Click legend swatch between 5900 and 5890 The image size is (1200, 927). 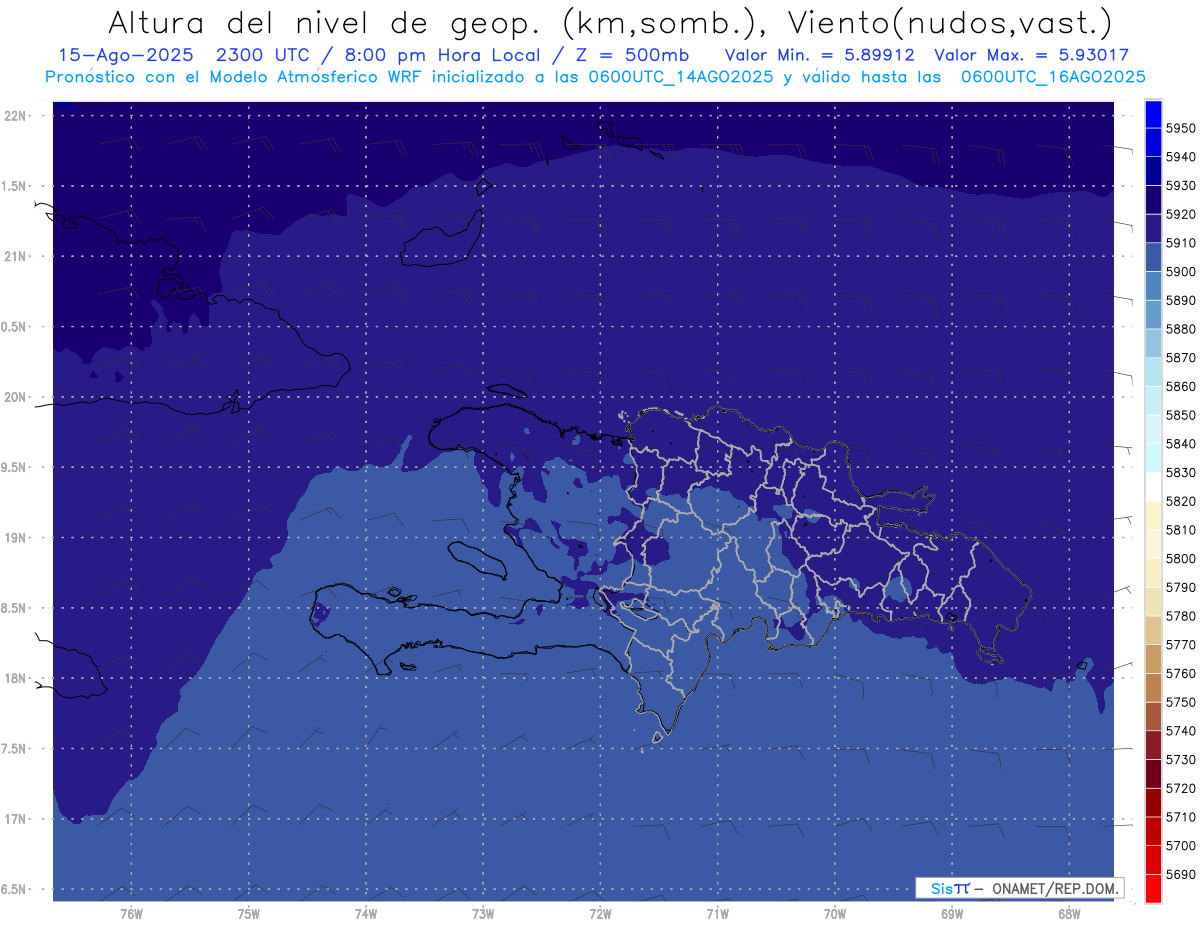pyautogui.click(x=1152, y=286)
